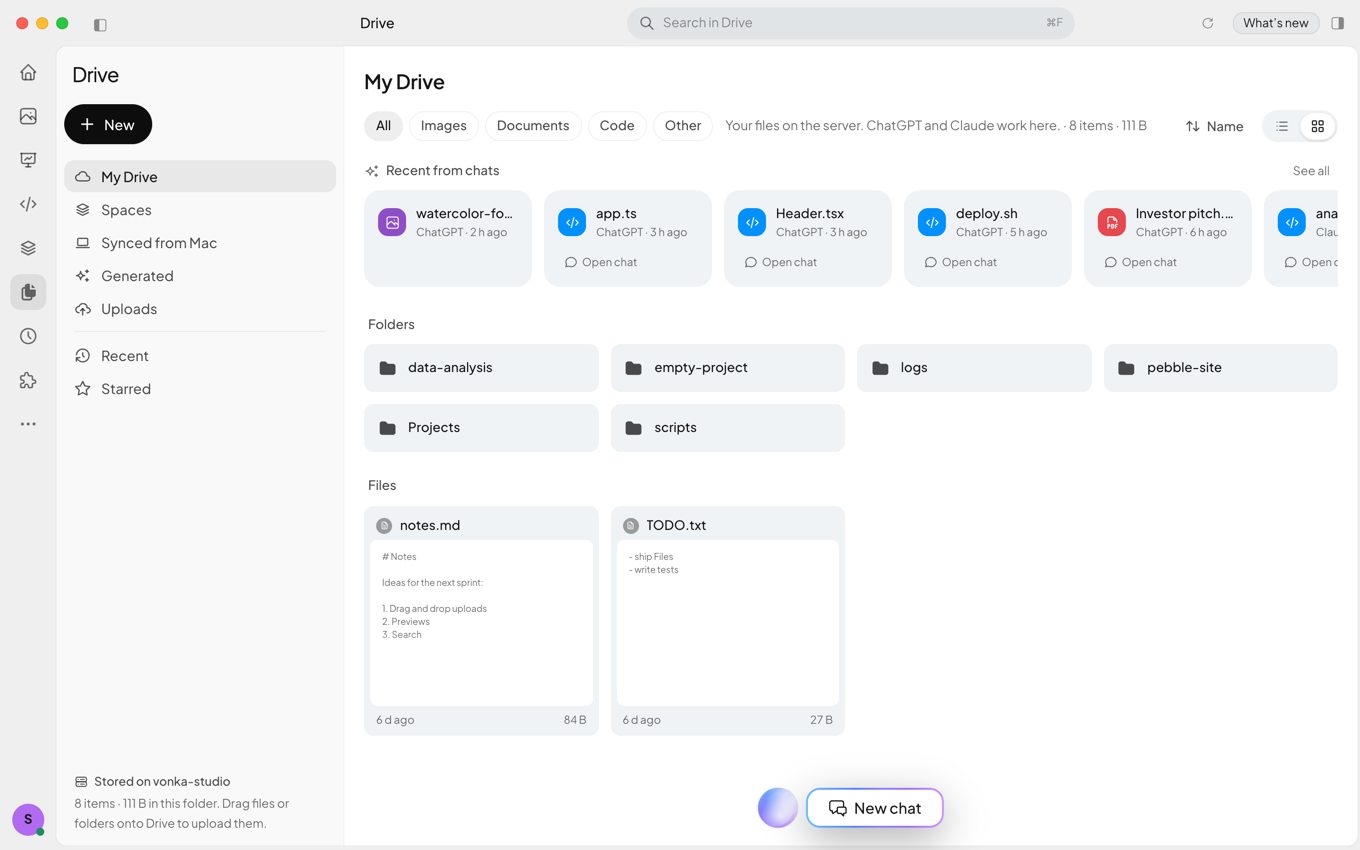Select the TODO.txt file preview
This screenshot has width=1360, height=850.
tap(728, 621)
